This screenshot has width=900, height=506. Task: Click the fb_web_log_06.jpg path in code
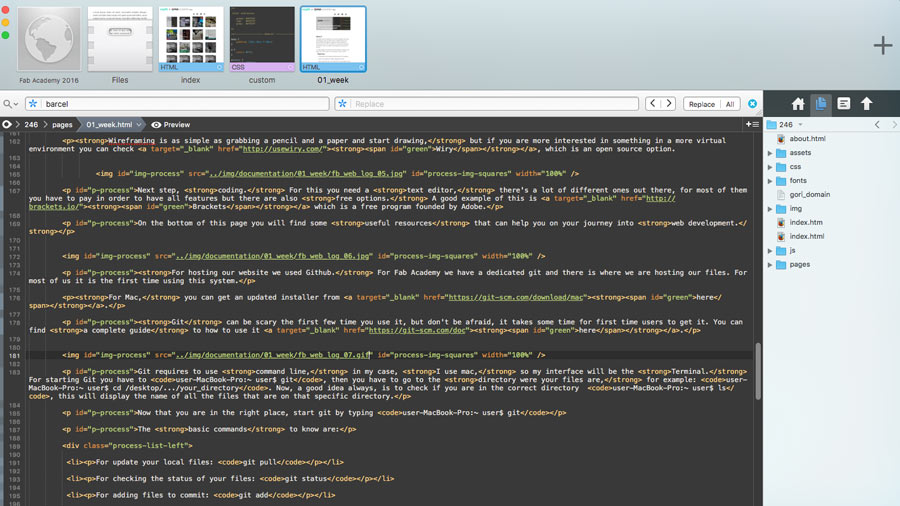point(273,256)
